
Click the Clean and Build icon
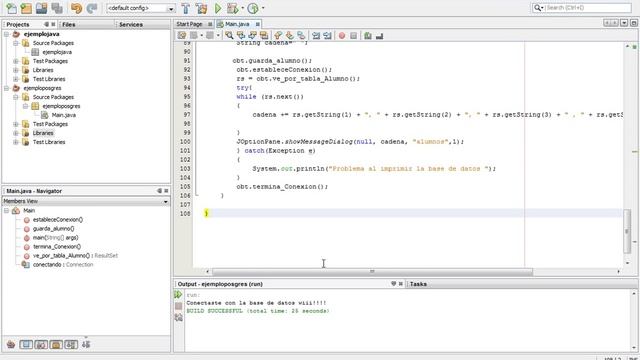[201, 8]
